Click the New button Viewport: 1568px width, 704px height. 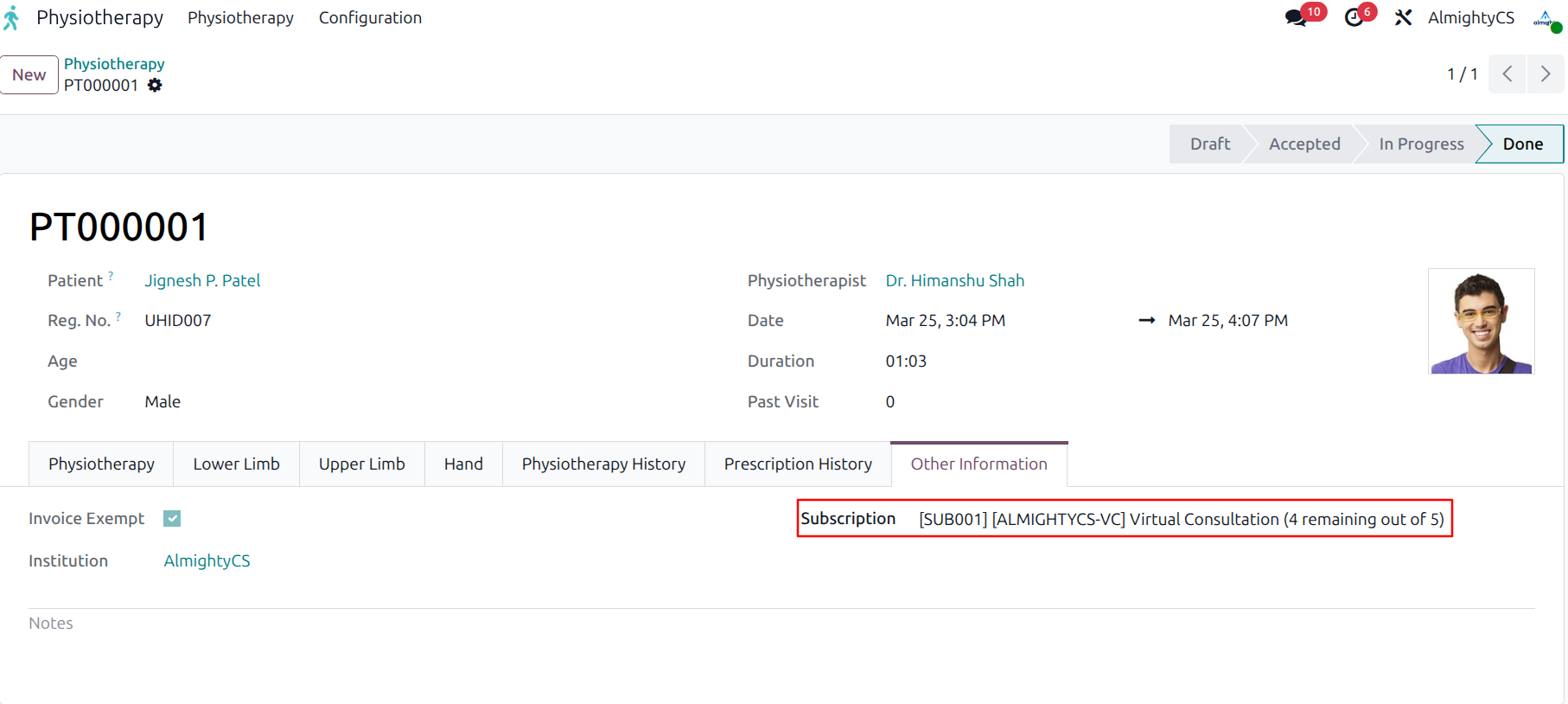[x=29, y=74]
